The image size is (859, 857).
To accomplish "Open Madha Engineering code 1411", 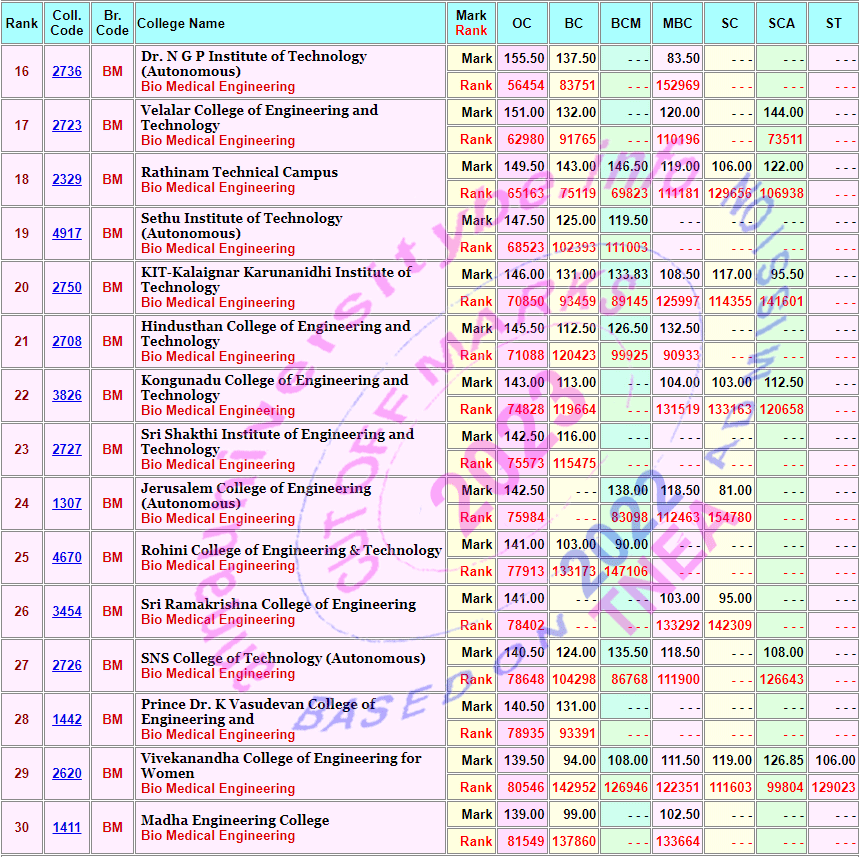I will click(x=67, y=828).
